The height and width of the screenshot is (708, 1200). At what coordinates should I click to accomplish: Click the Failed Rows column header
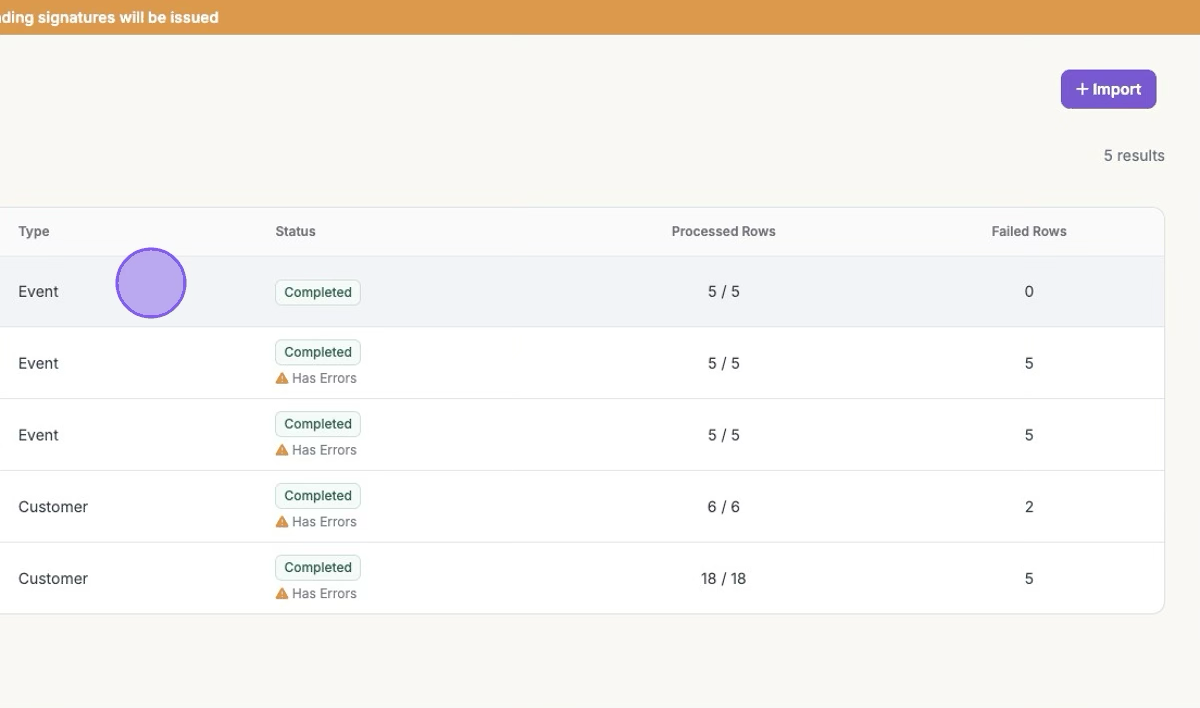(x=1028, y=231)
